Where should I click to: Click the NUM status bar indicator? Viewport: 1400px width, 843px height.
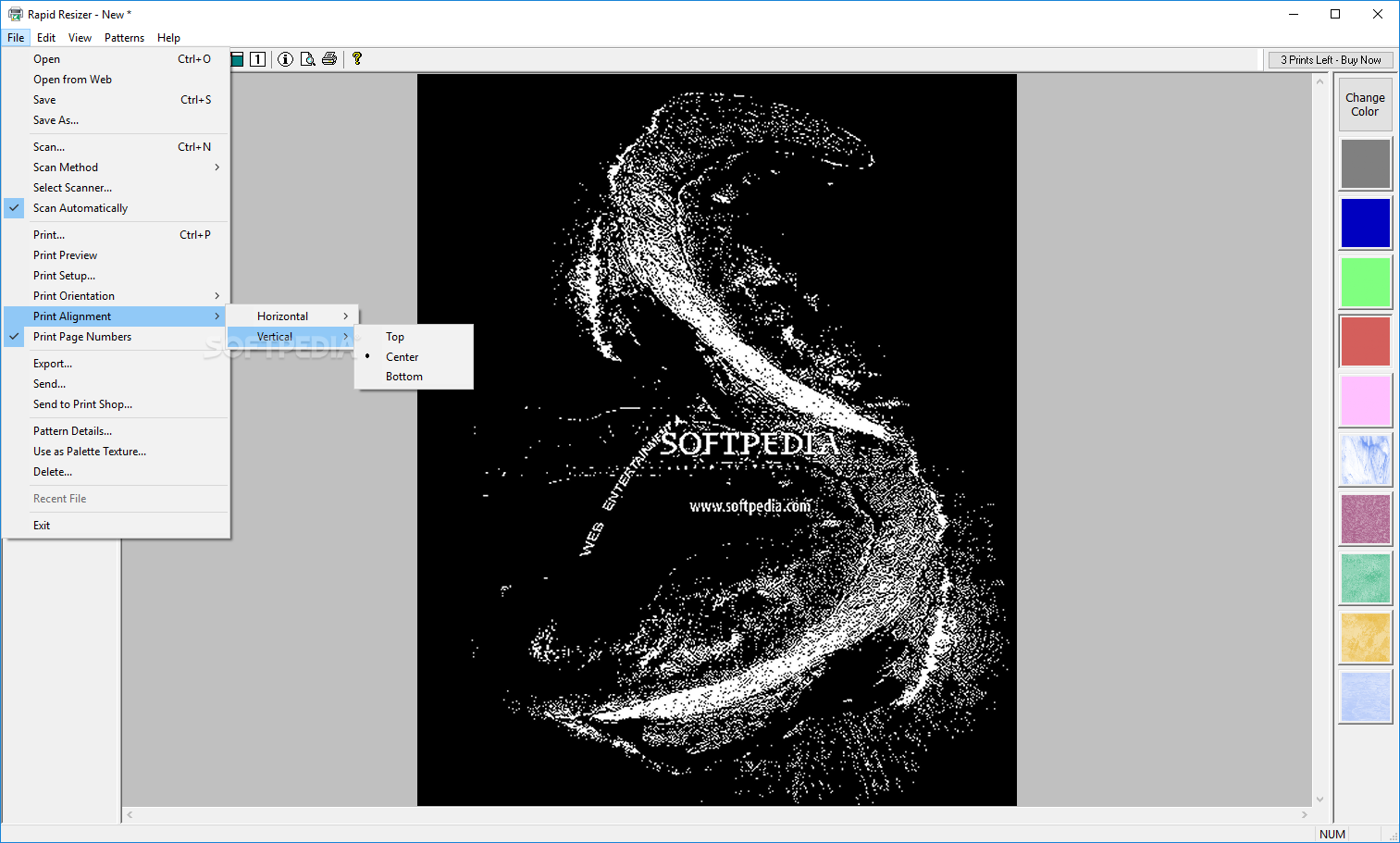click(x=1332, y=834)
